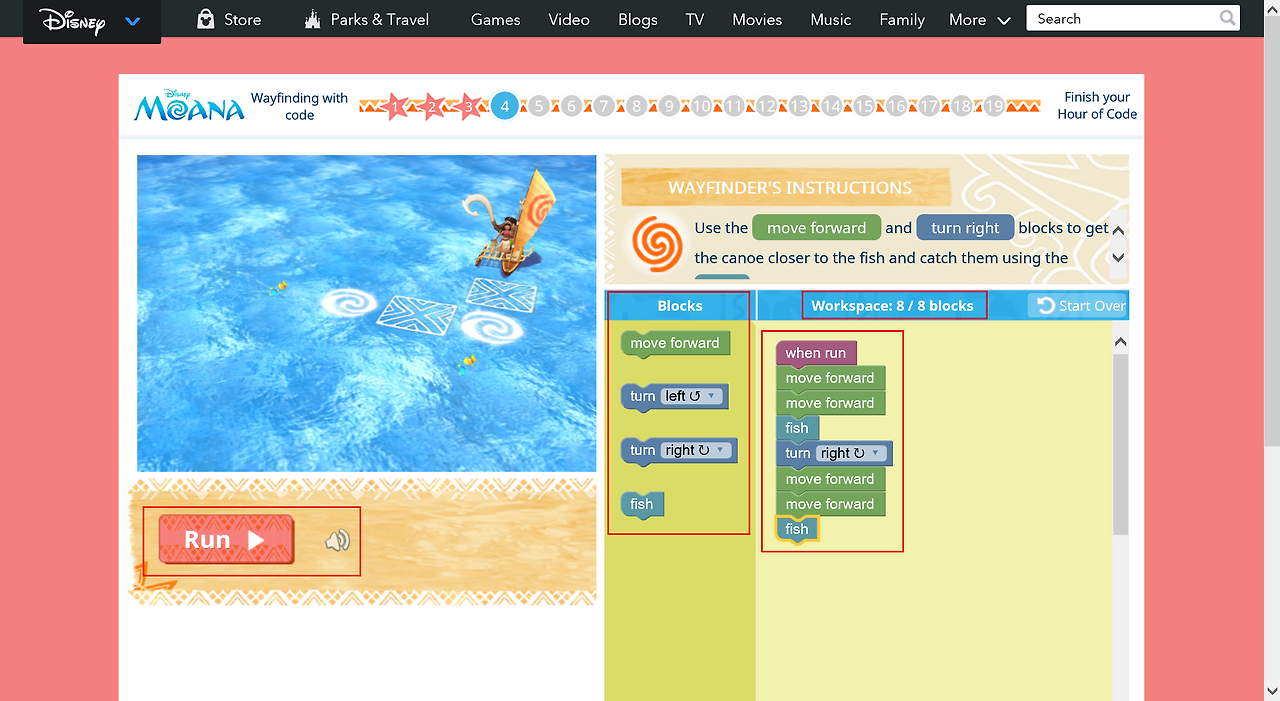Screen dimensions: 1280x701
Task: Open the Movies menu item
Action: pos(757,19)
